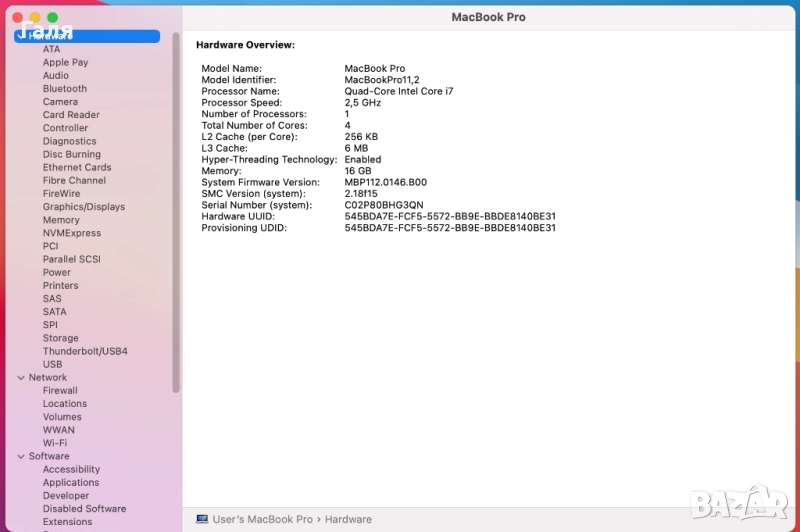Select Wi-Fi under Network
Image resolution: width=800 pixels, height=532 pixels.
[55, 443]
